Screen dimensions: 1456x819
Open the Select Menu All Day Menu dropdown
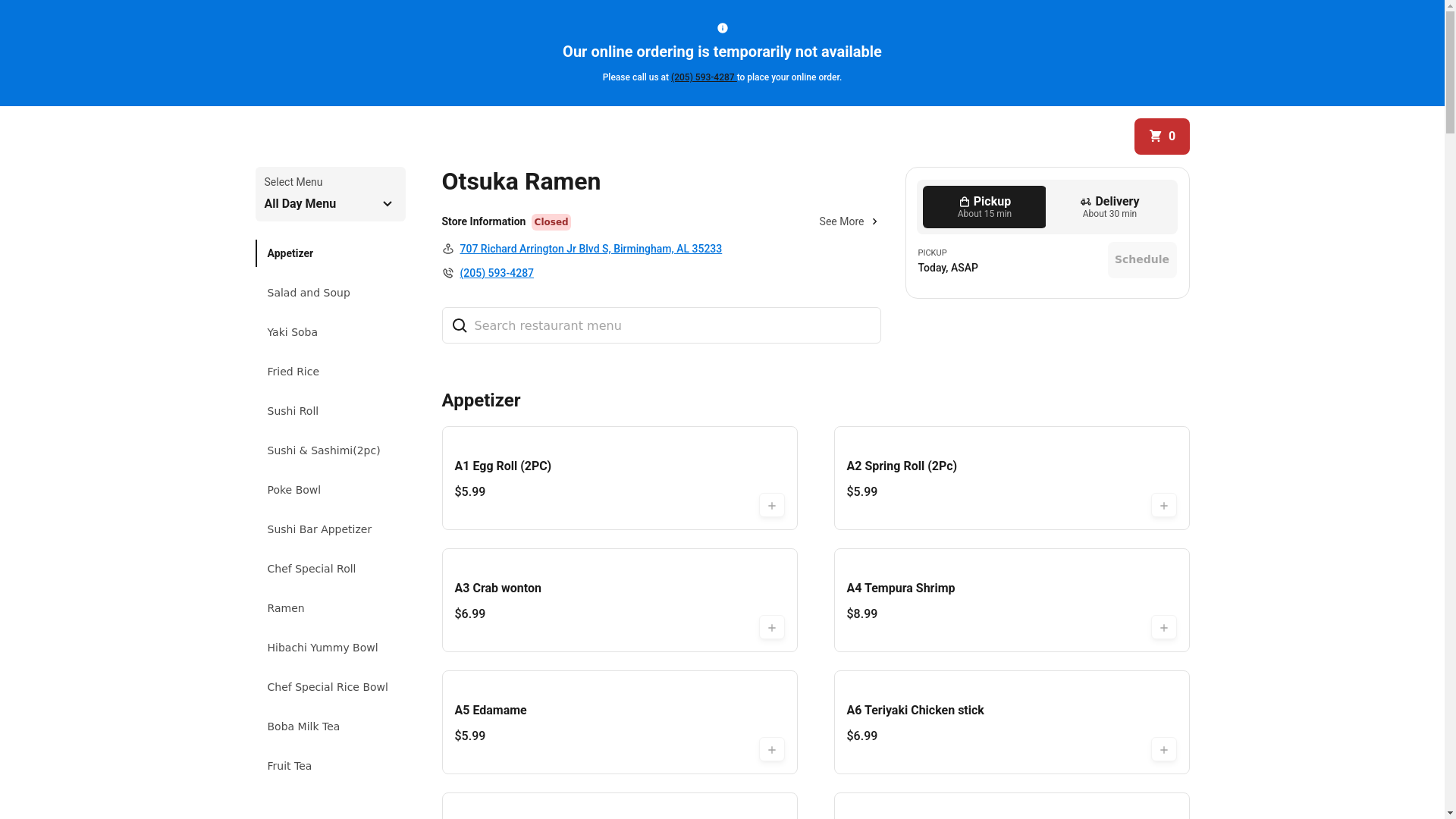point(331,194)
